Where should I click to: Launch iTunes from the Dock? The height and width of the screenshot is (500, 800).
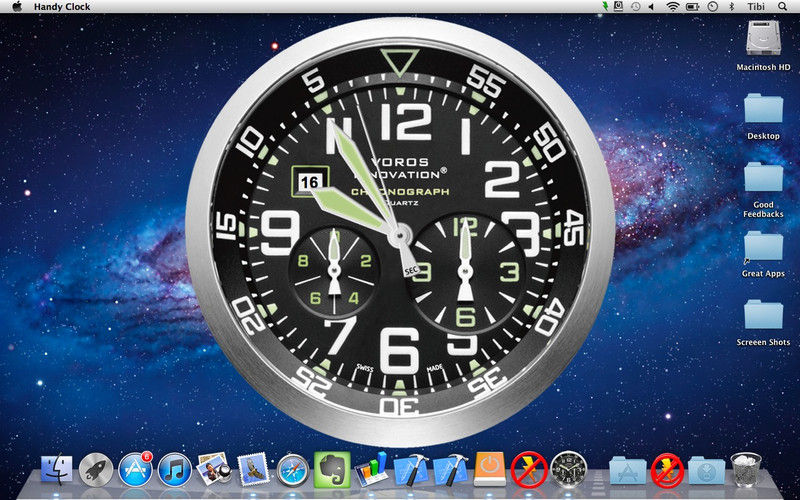[174, 469]
